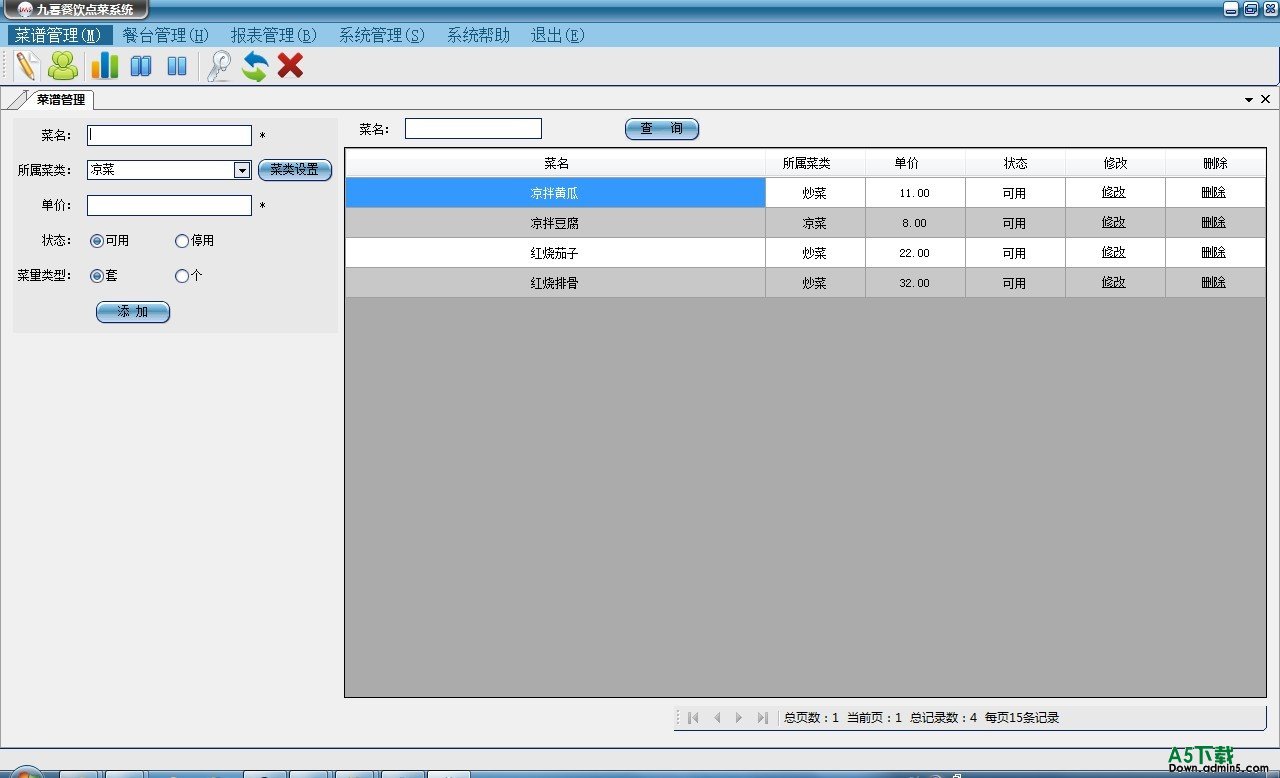This screenshot has height=778, width=1280.
Task: Click the 凉菜 category cell in 凉拌豆腐 row
Action: (815, 223)
